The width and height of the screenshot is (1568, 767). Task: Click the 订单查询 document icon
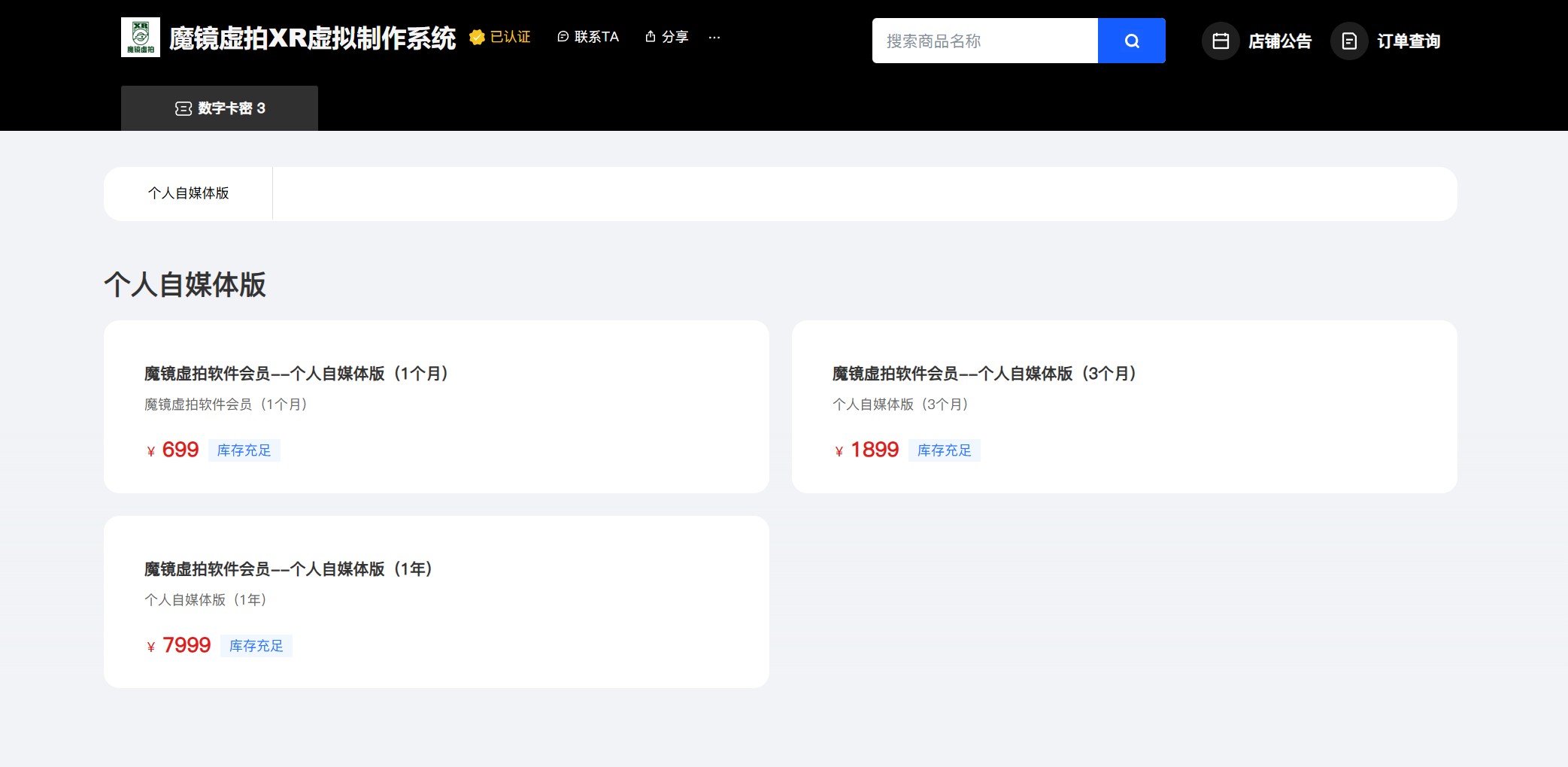click(x=1349, y=41)
